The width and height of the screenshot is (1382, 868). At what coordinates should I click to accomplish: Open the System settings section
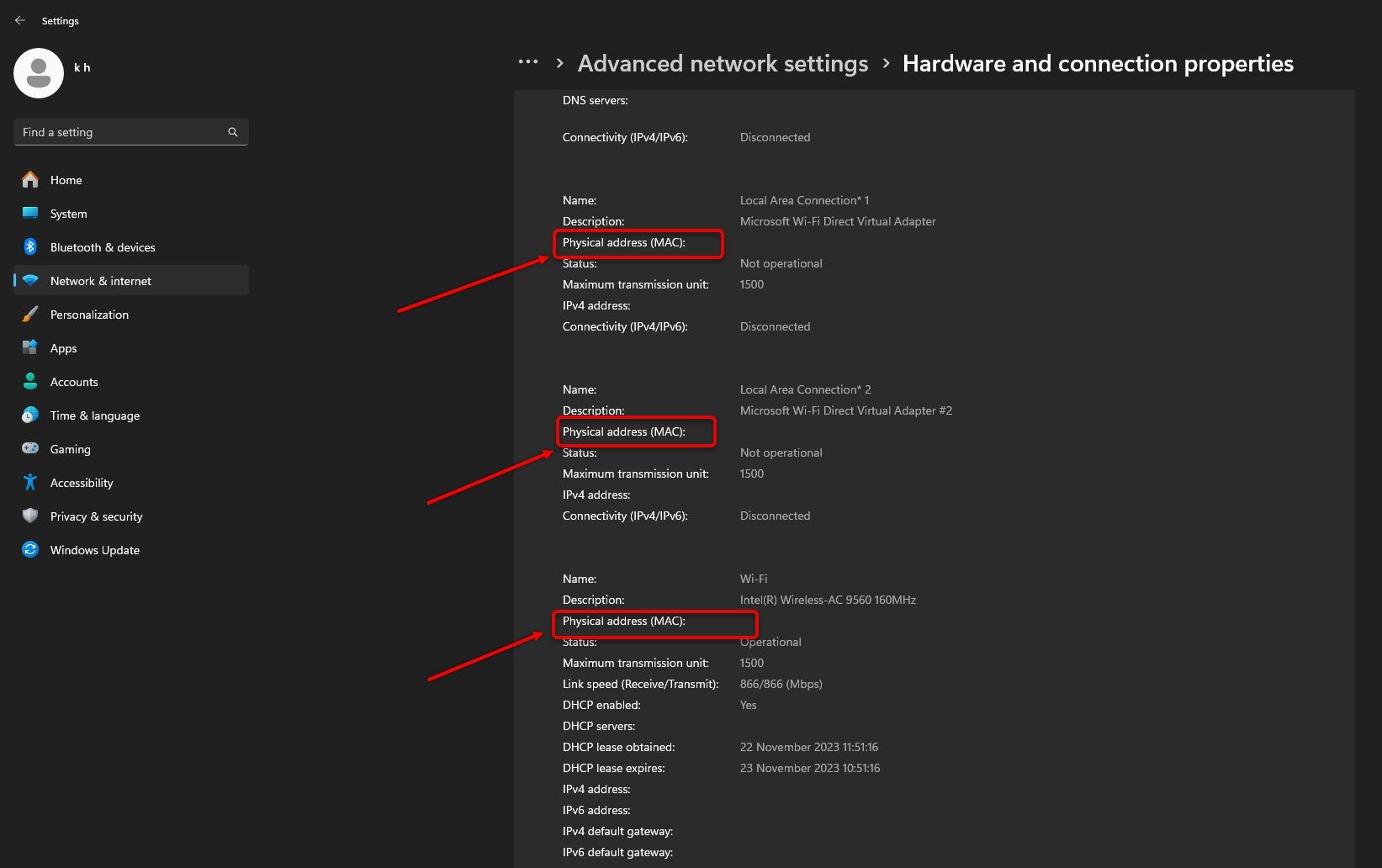point(67,214)
